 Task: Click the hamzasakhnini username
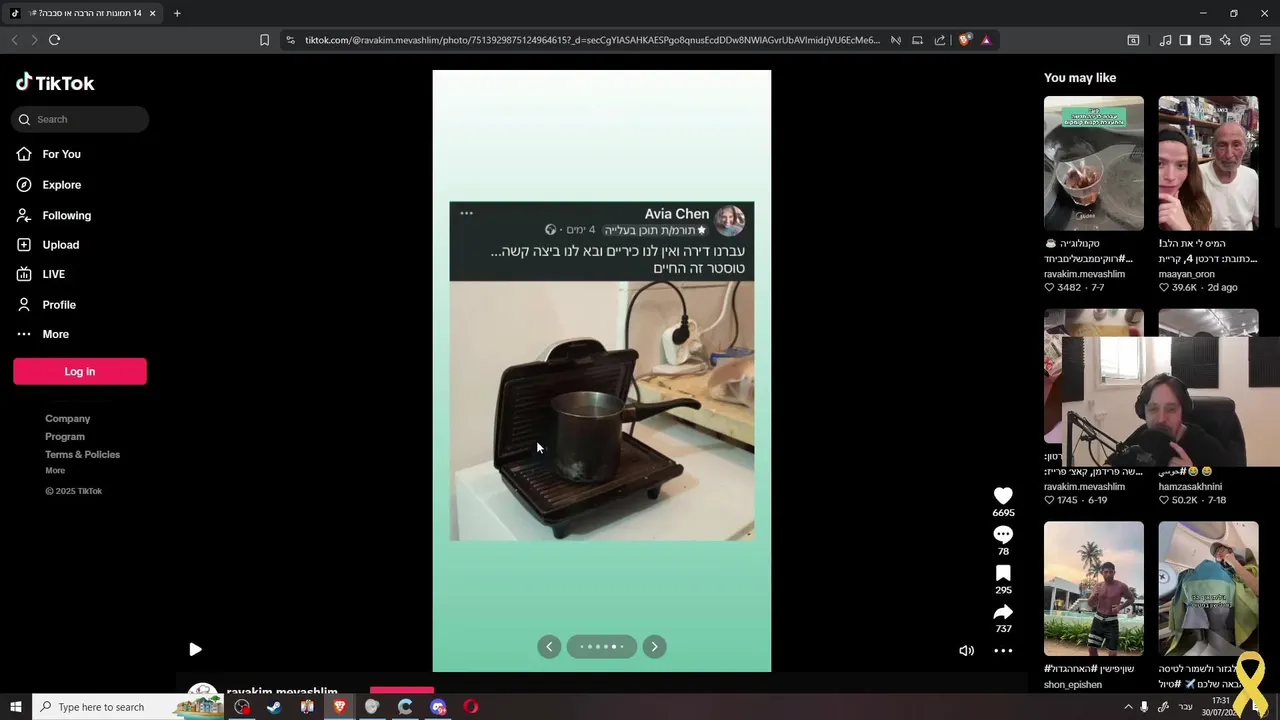(x=1192, y=487)
